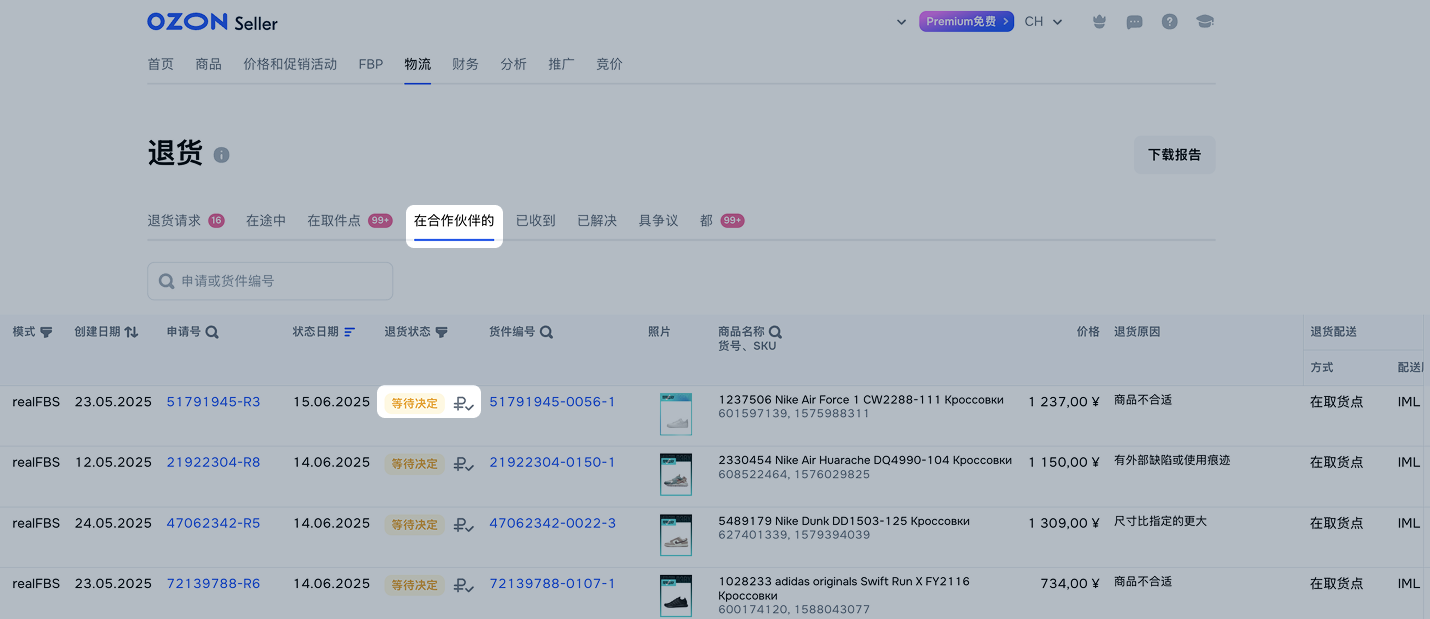Click the Premium免费 badge
Viewport: 1430px width, 619px height.
(x=967, y=22)
